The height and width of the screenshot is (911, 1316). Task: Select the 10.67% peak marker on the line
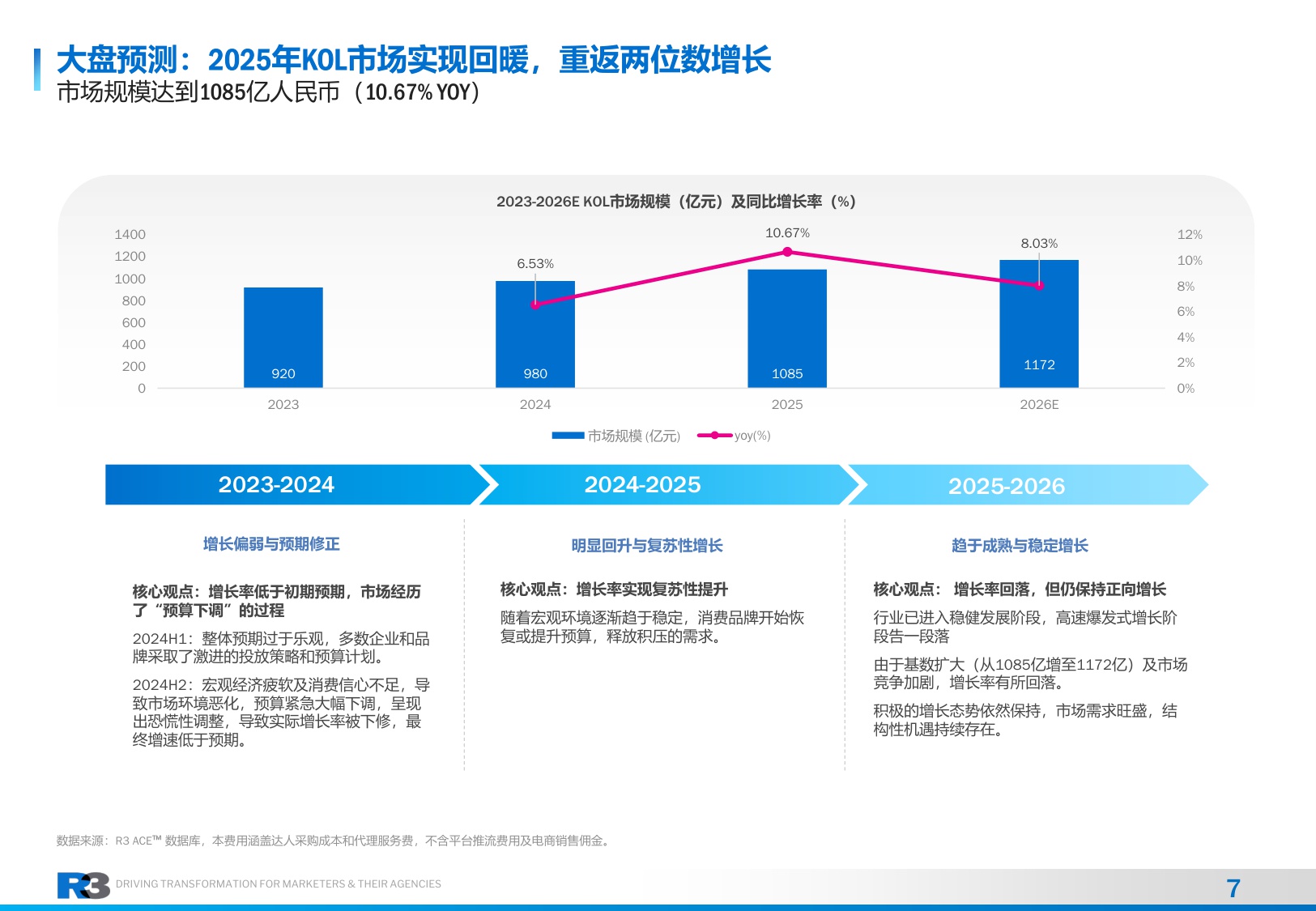point(788,252)
